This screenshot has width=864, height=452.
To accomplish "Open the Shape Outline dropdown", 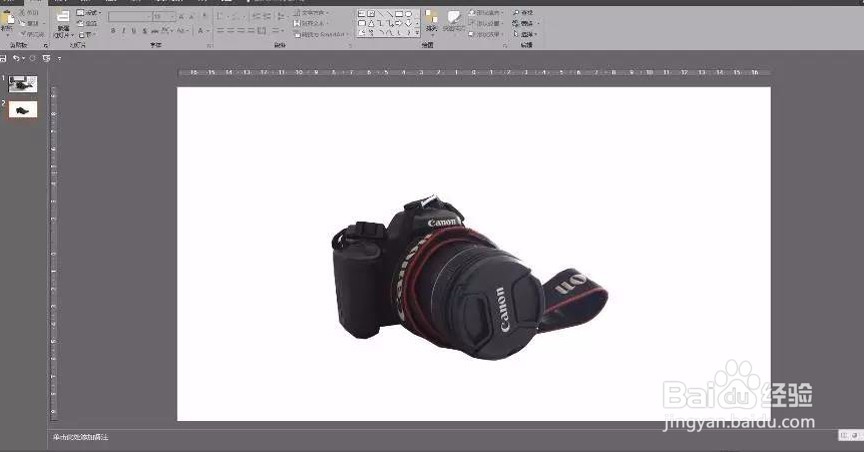I will pyautogui.click(x=485, y=23).
